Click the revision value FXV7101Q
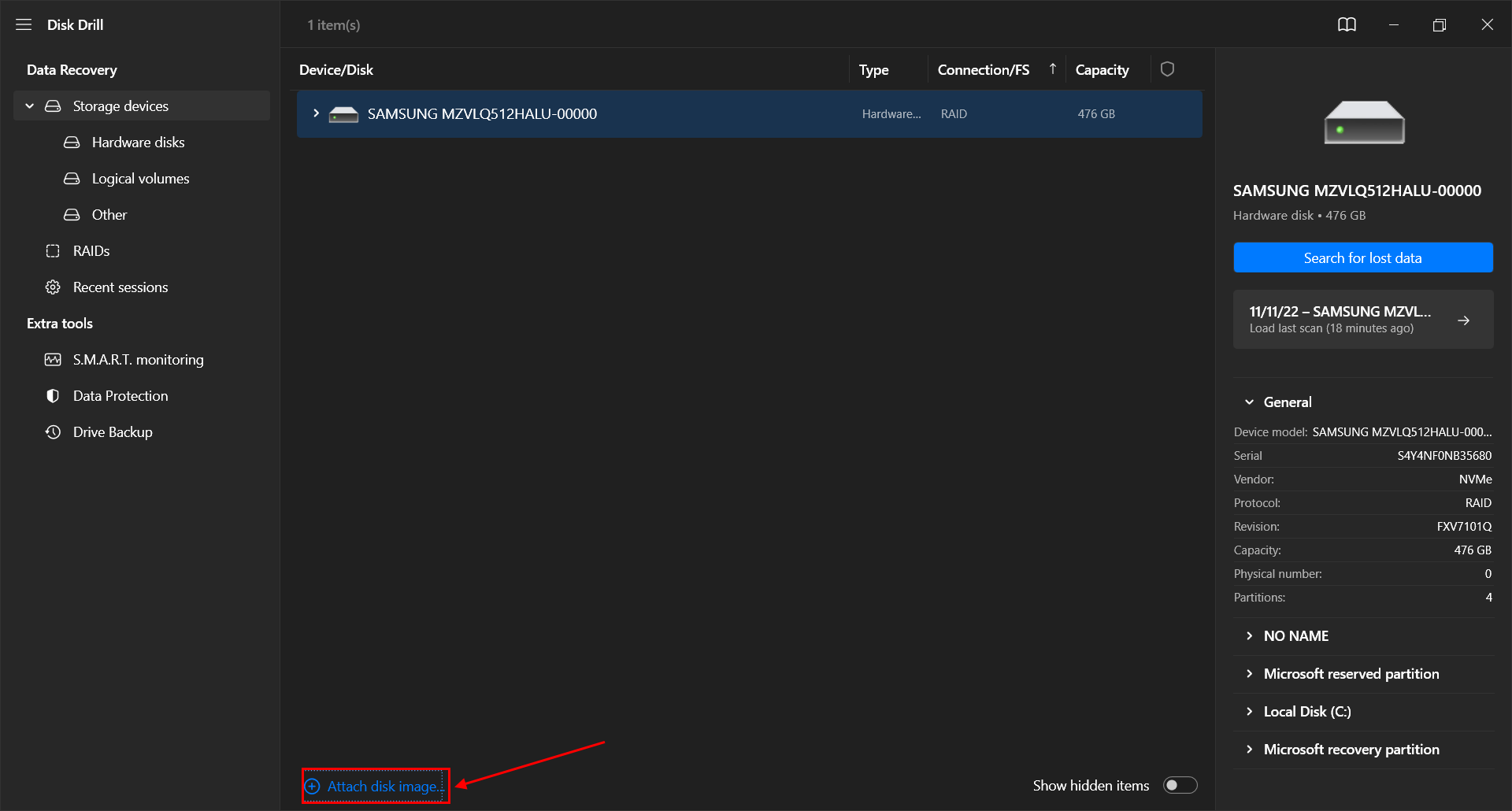The image size is (1512, 811). pyautogui.click(x=1464, y=526)
